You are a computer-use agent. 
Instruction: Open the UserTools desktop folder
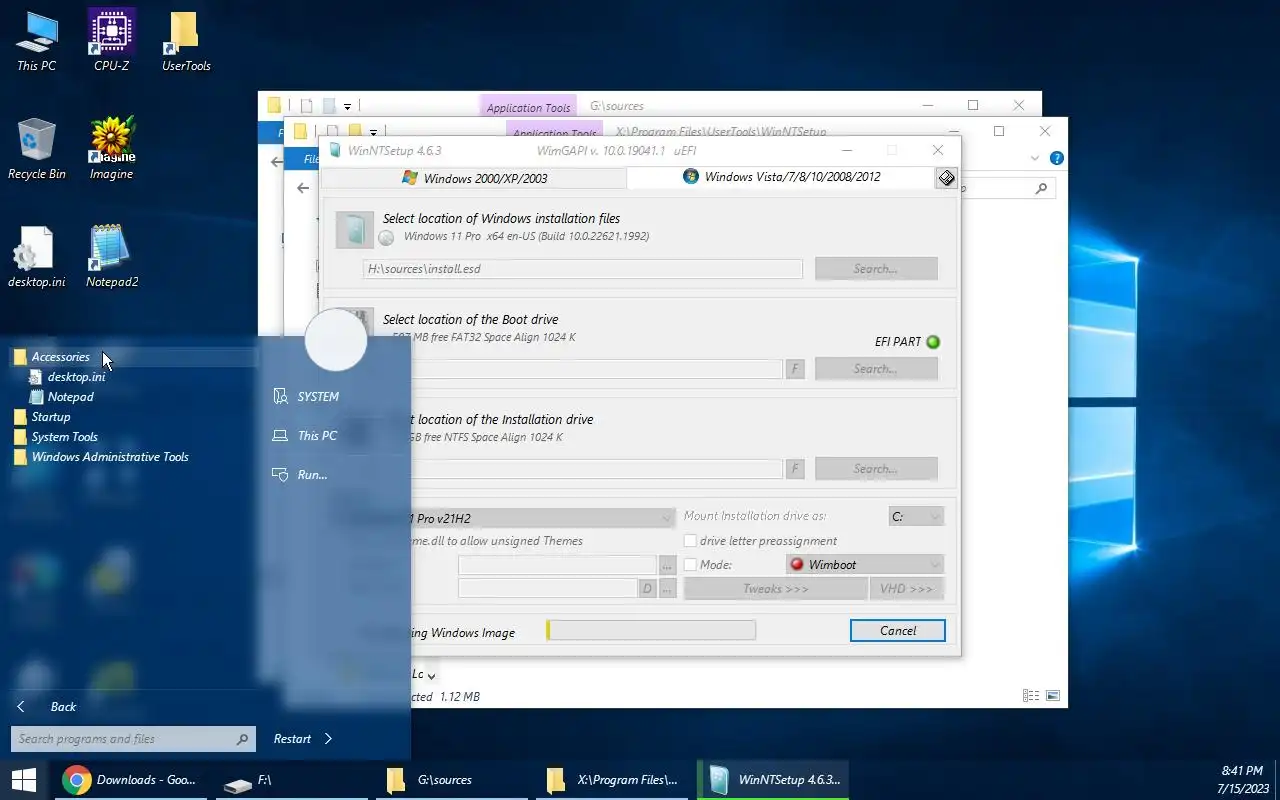tap(186, 42)
